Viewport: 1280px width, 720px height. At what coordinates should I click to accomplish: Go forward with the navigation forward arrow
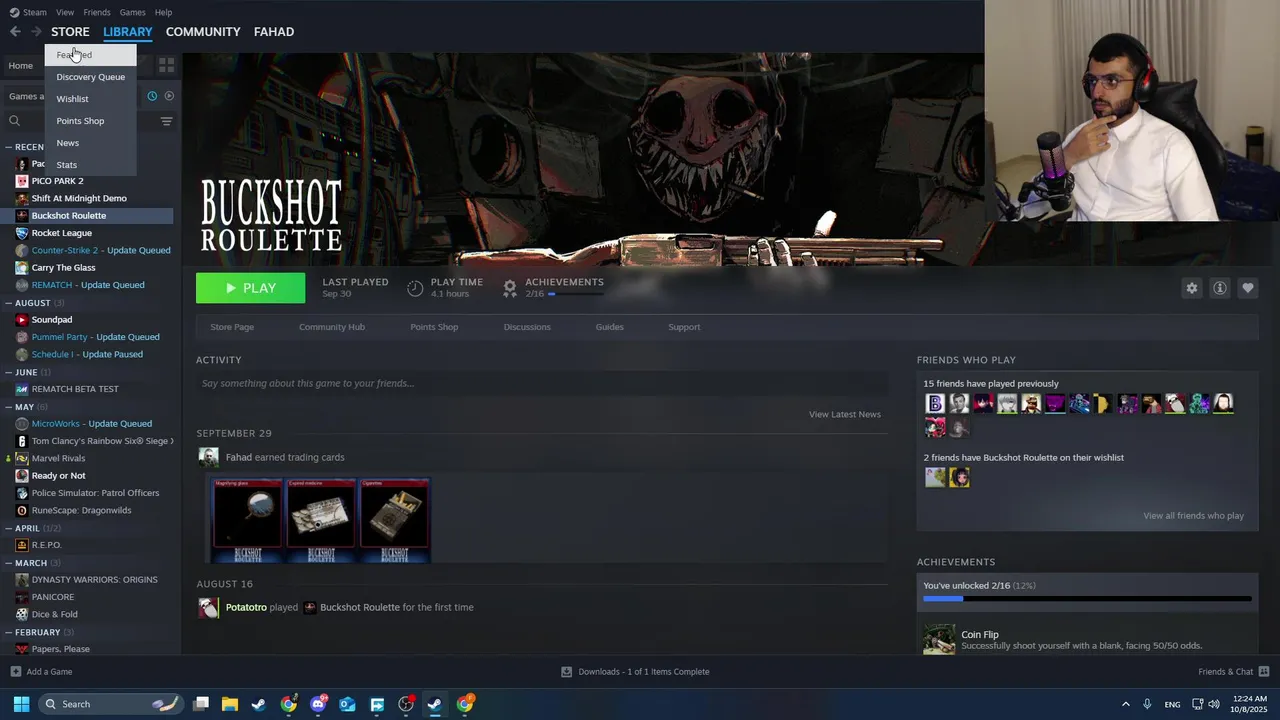[36, 32]
